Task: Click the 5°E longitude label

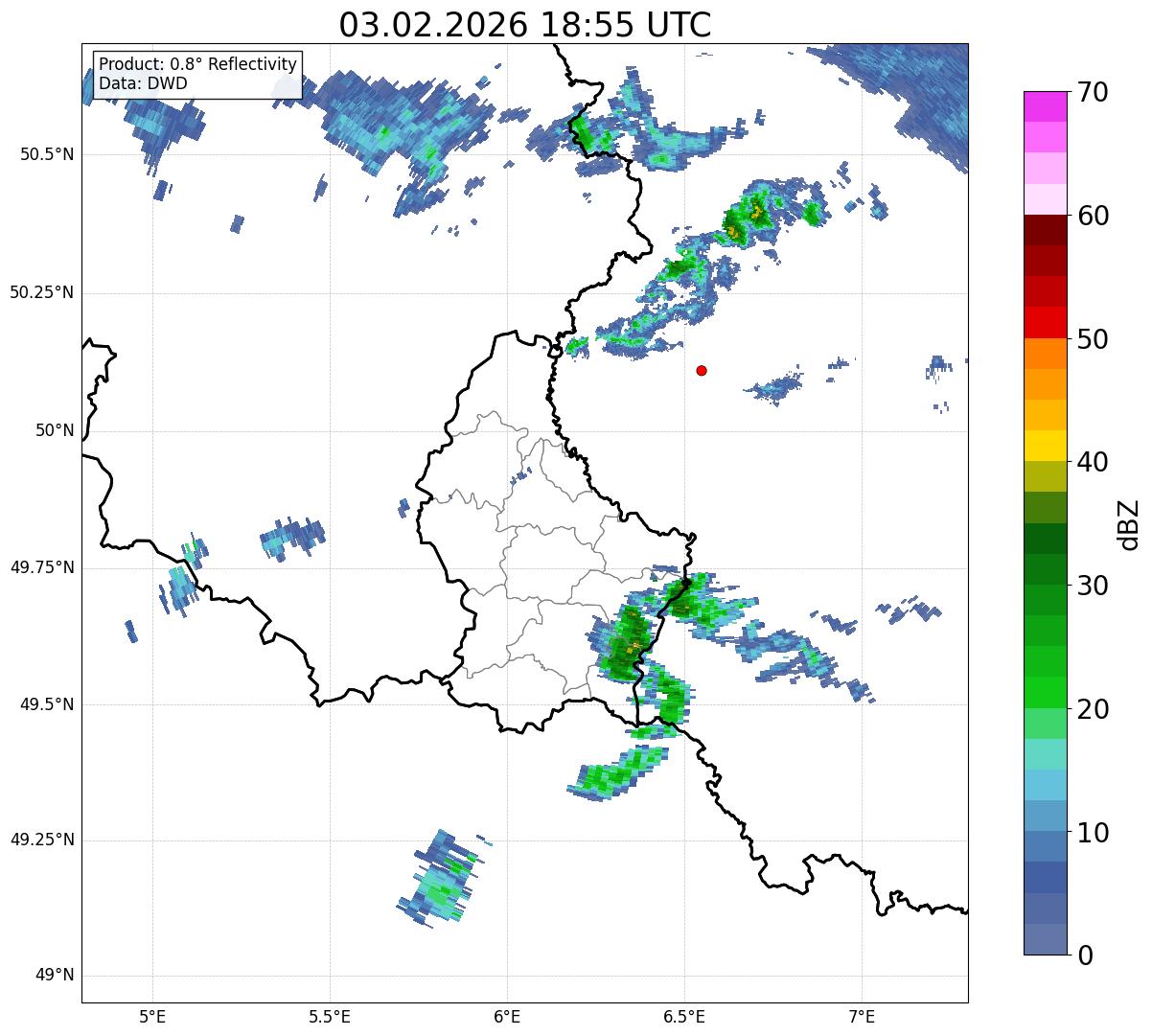Action: click(152, 1016)
